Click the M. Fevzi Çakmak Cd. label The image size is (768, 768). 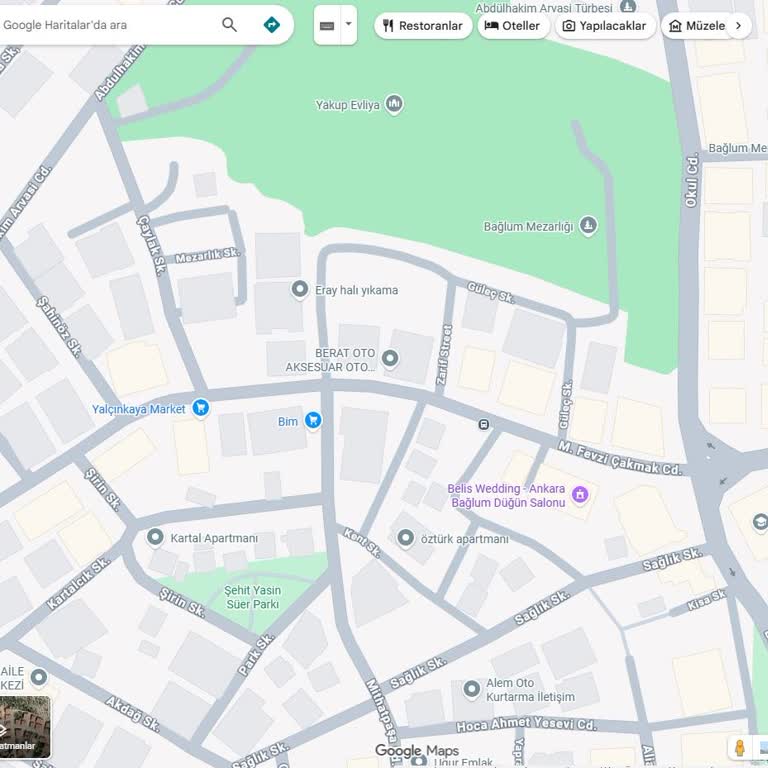(620, 458)
